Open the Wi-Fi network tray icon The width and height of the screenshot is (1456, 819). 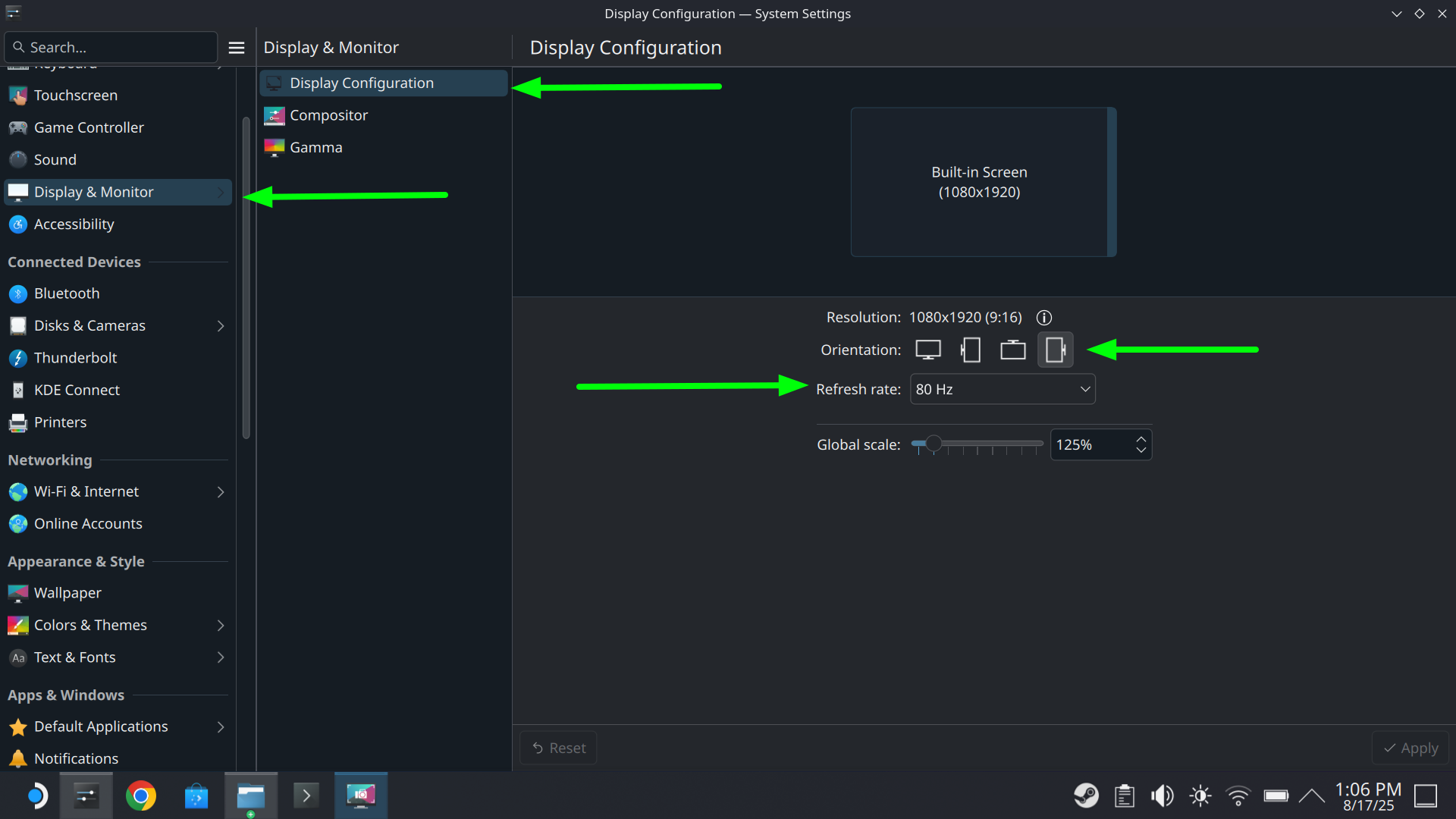click(x=1238, y=795)
